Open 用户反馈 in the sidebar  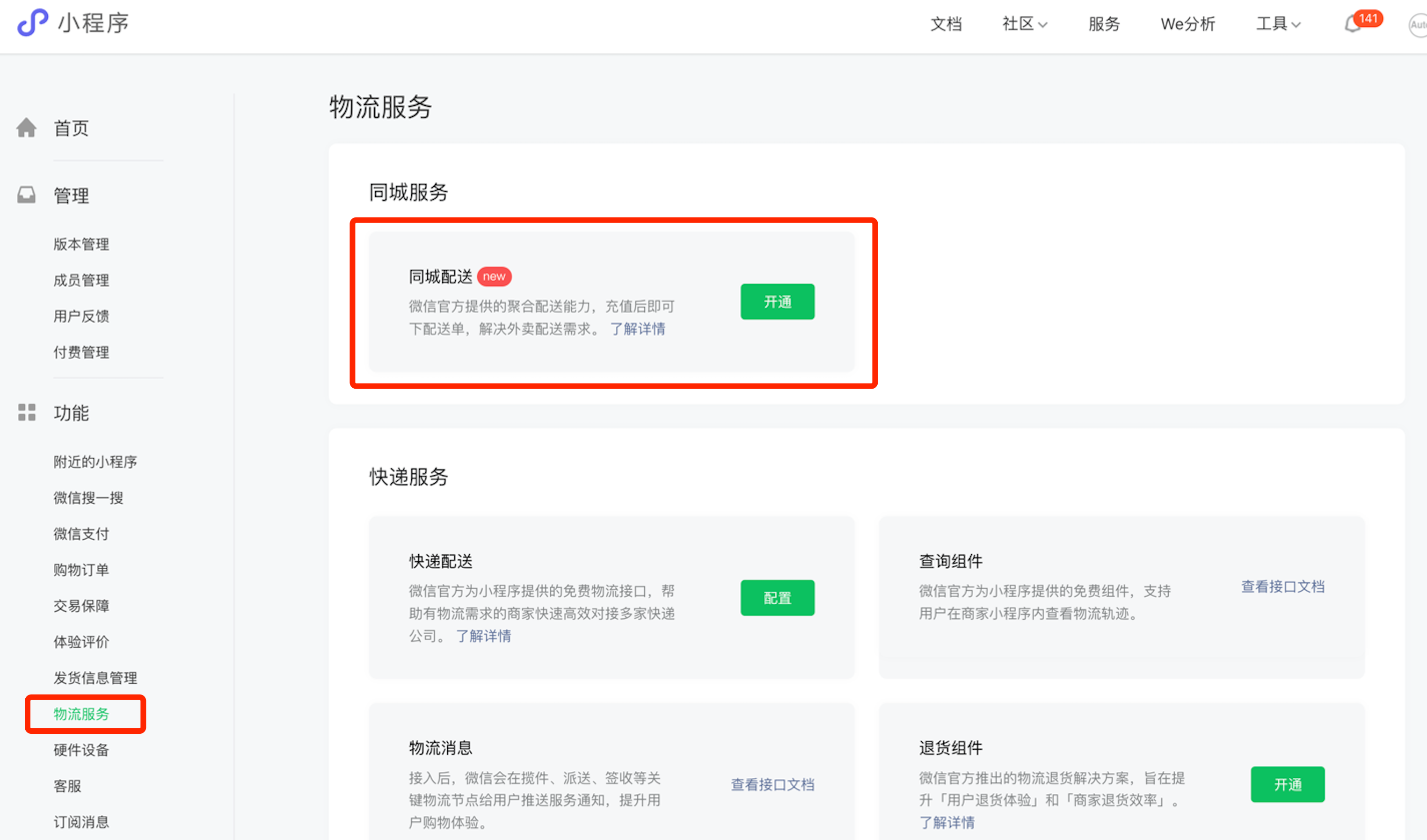[81, 316]
